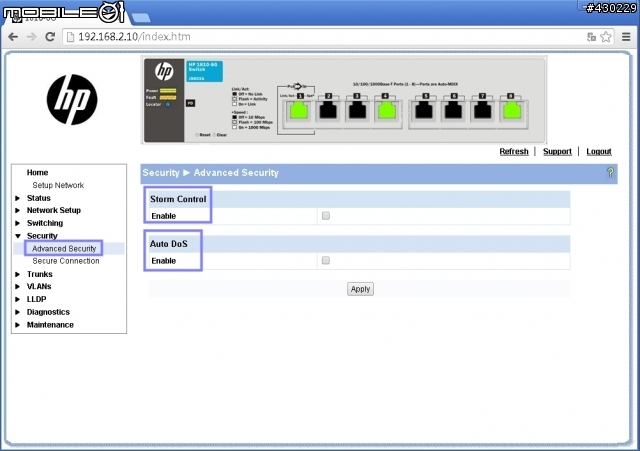This screenshot has width=640, height=451.
Task: Select Secure Connection in sidebar
Action: pyautogui.click(x=66, y=261)
